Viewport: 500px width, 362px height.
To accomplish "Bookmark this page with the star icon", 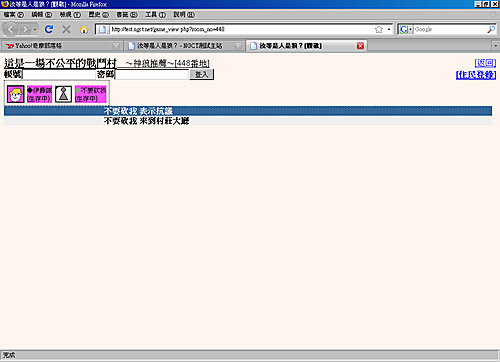I will click(x=379, y=29).
